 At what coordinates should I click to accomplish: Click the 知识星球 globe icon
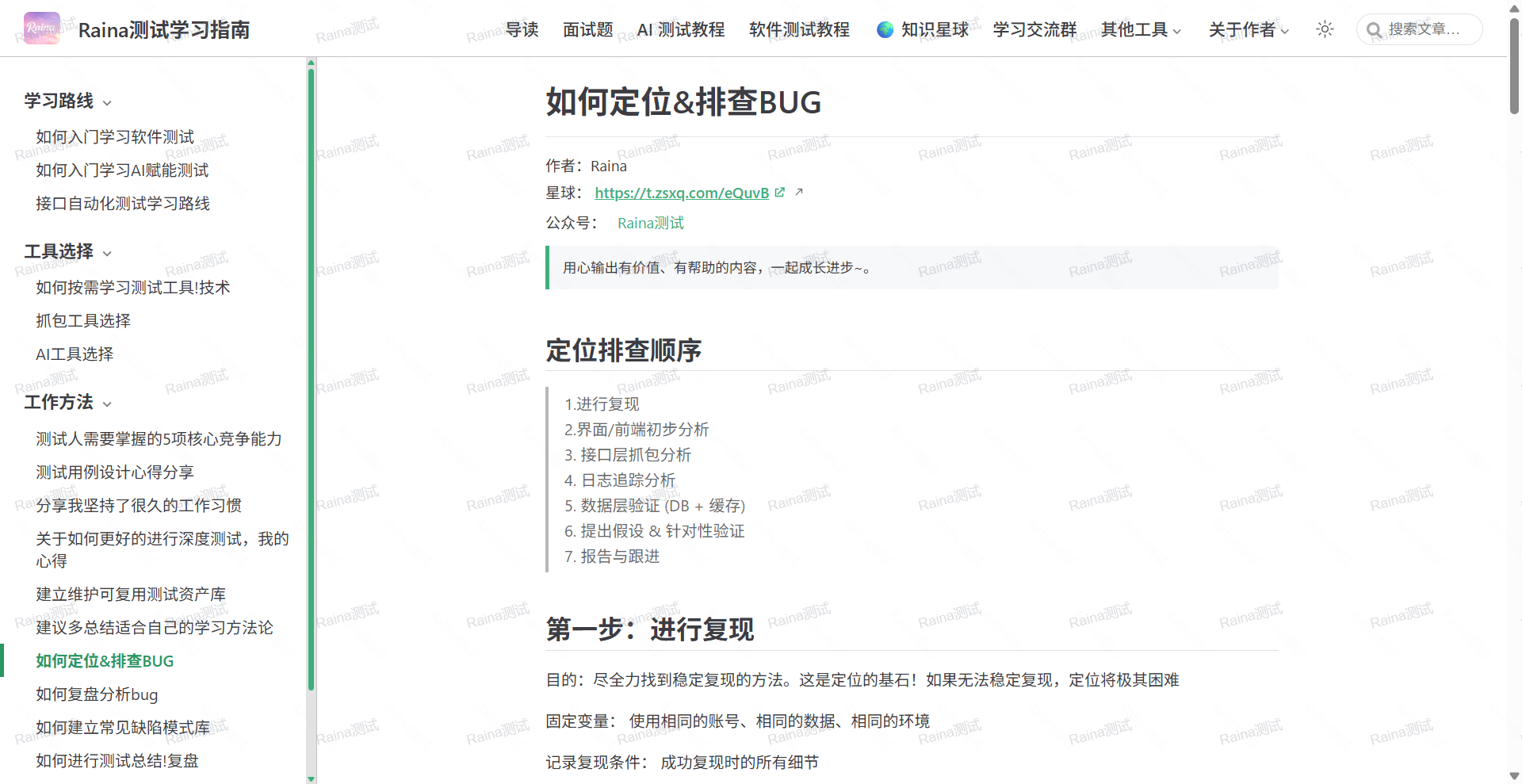point(885,29)
